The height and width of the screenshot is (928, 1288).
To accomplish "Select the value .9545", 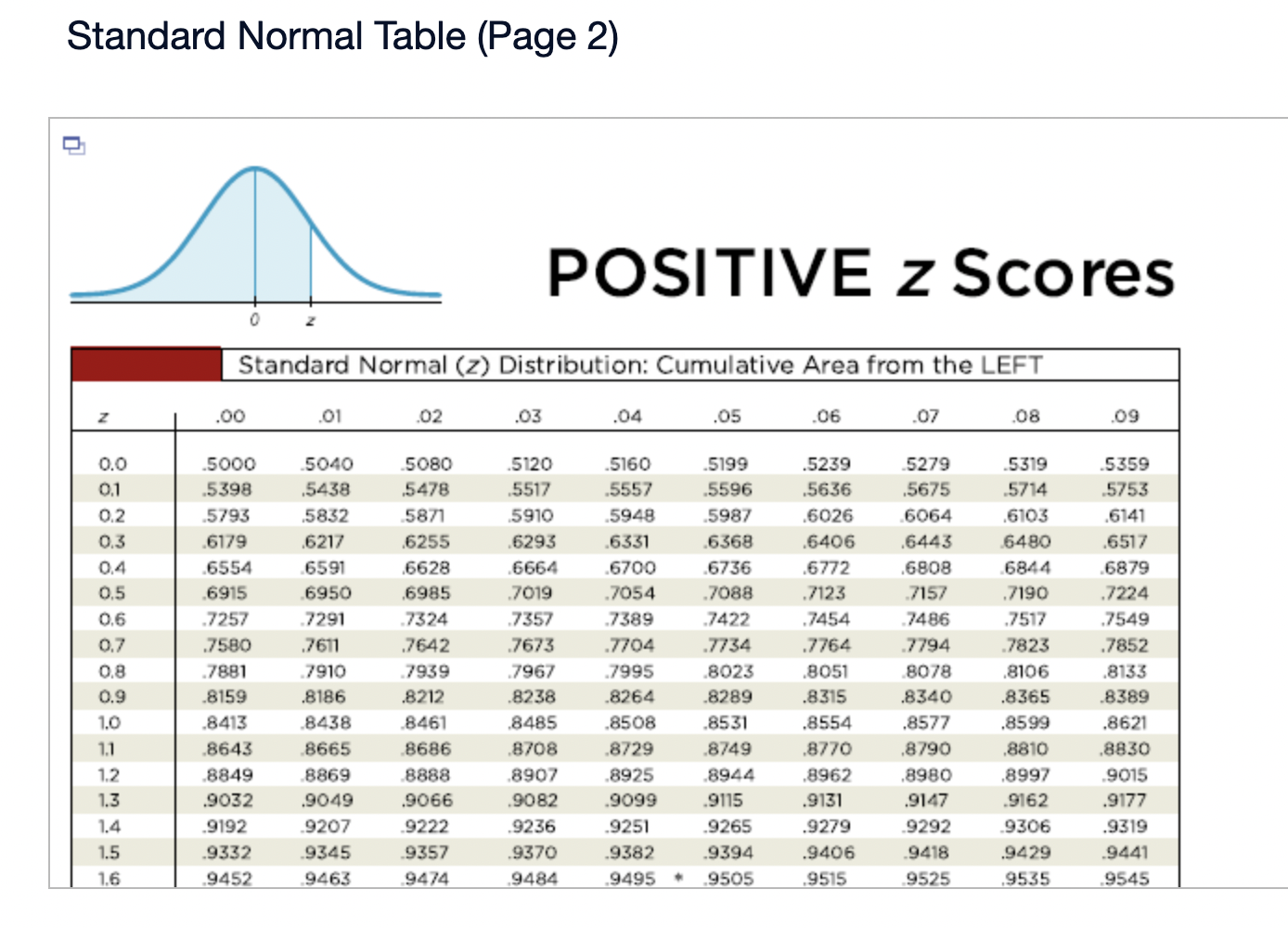I will pos(1126,879).
